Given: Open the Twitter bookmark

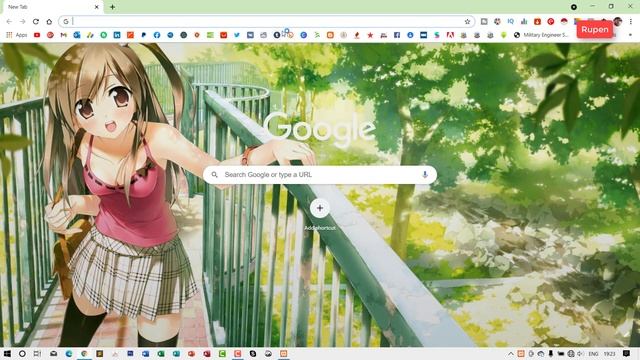Looking at the screenshot, I should pos(237,35).
